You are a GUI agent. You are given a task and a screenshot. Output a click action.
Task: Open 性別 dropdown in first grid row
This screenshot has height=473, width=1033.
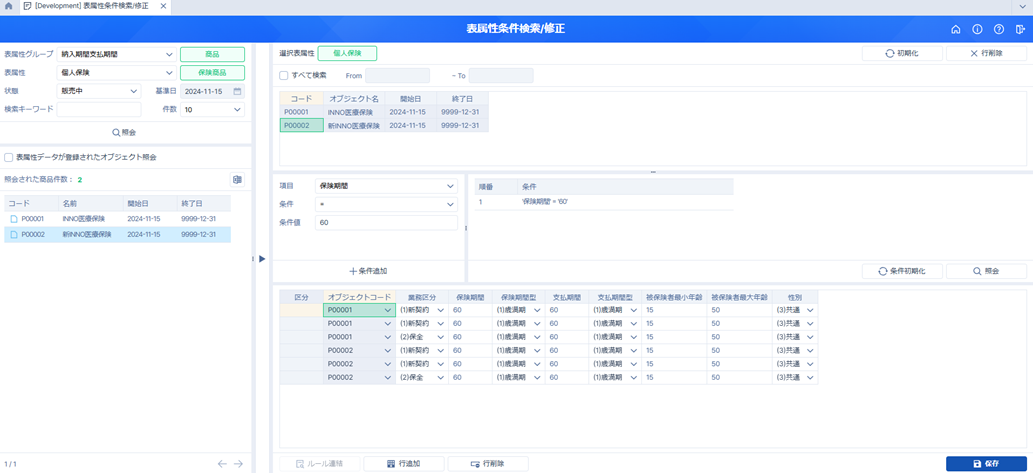pos(810,310)
